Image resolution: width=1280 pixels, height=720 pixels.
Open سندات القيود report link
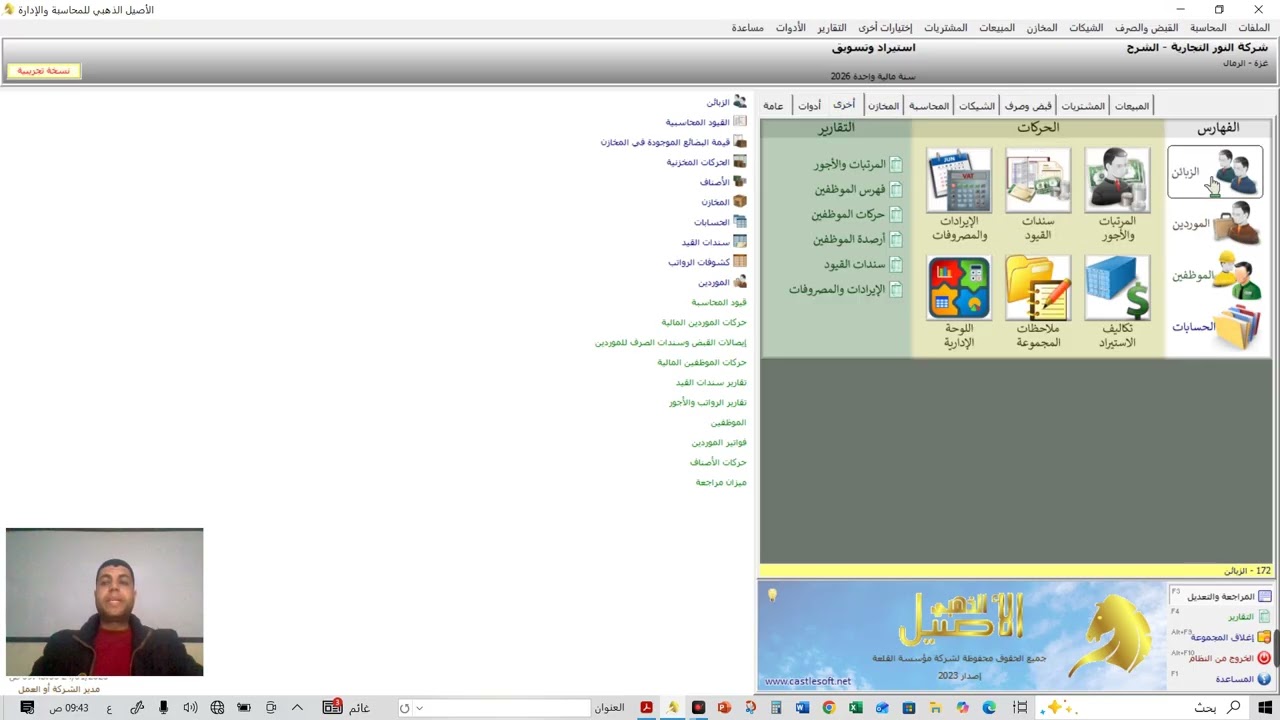863,265
